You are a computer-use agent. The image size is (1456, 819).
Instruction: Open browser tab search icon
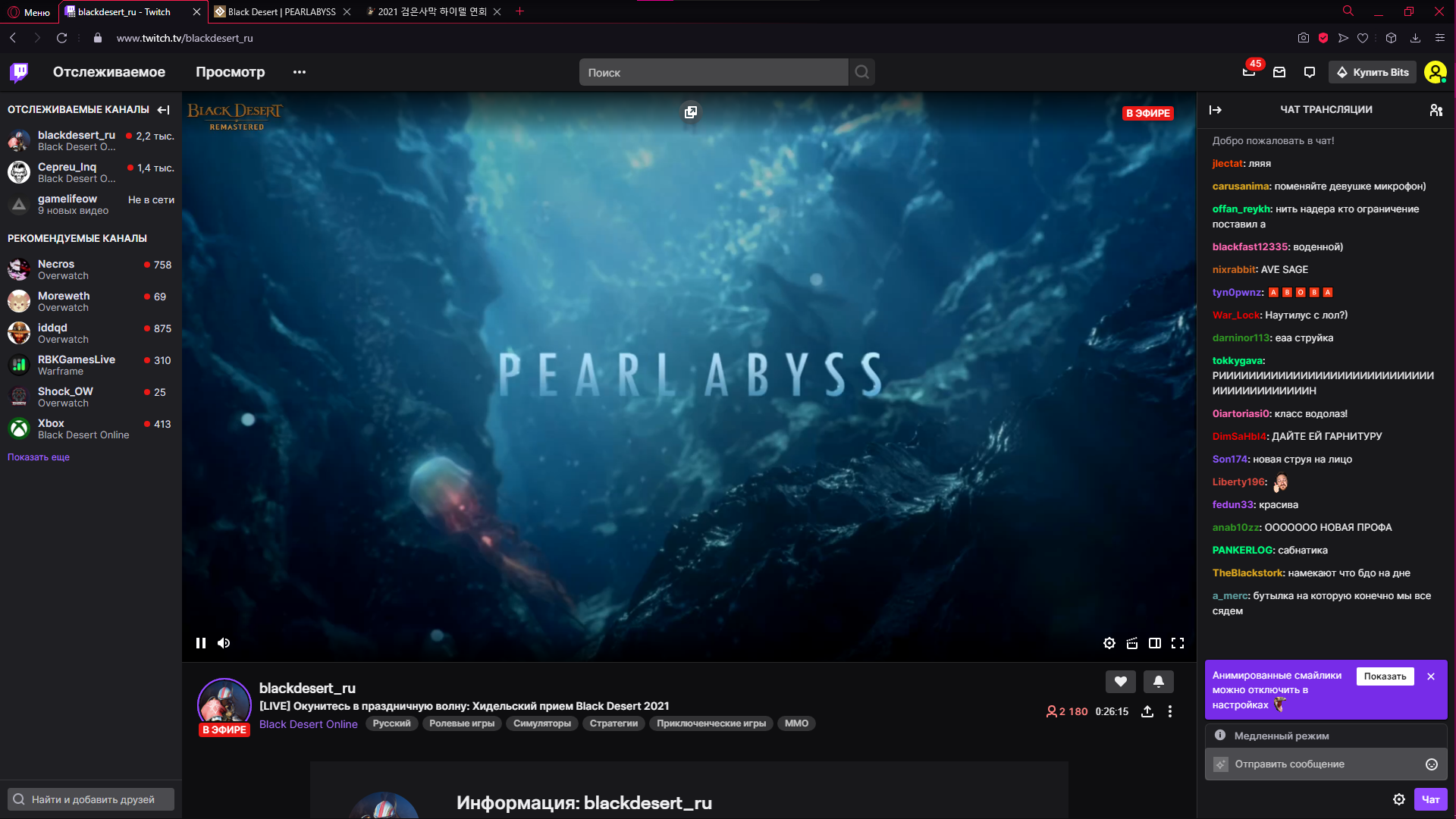1348,11
